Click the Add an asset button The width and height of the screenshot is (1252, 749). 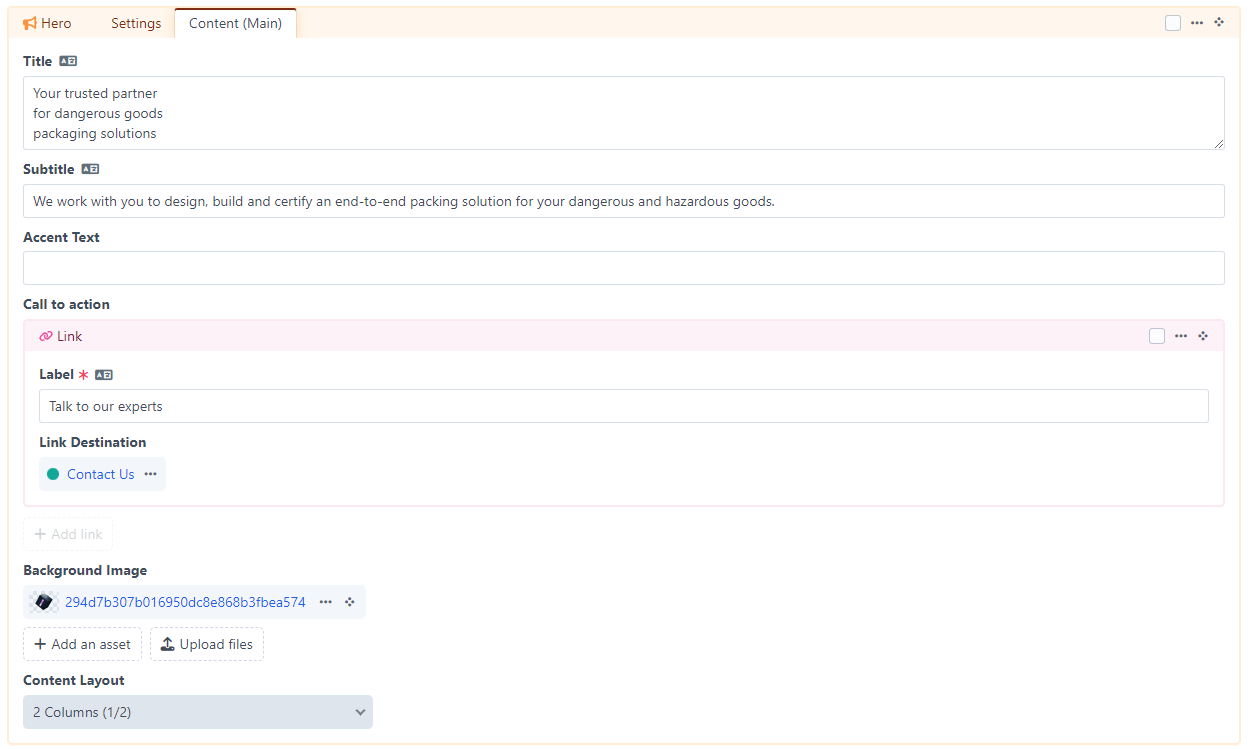[83, 644]
